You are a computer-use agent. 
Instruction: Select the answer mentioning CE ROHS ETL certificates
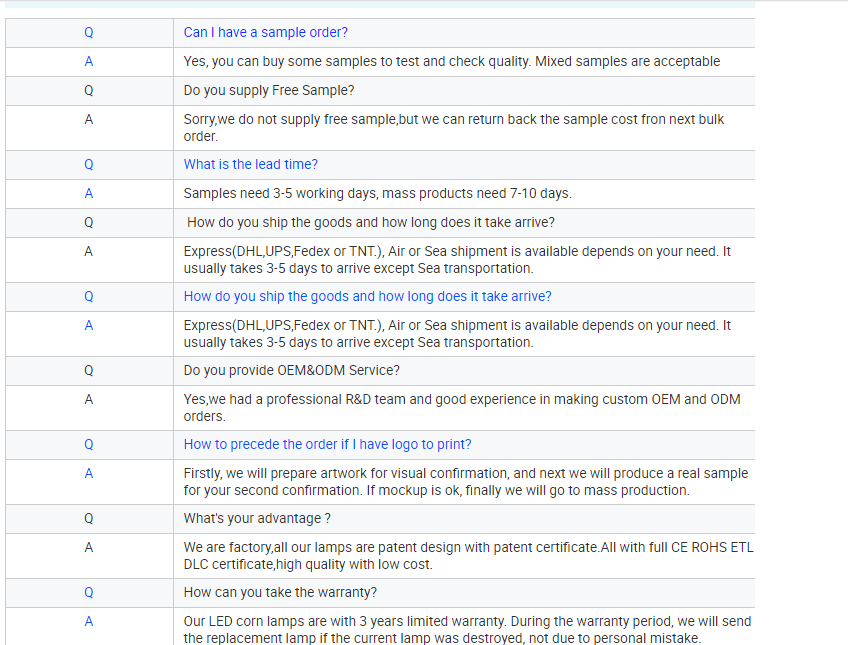468,556
